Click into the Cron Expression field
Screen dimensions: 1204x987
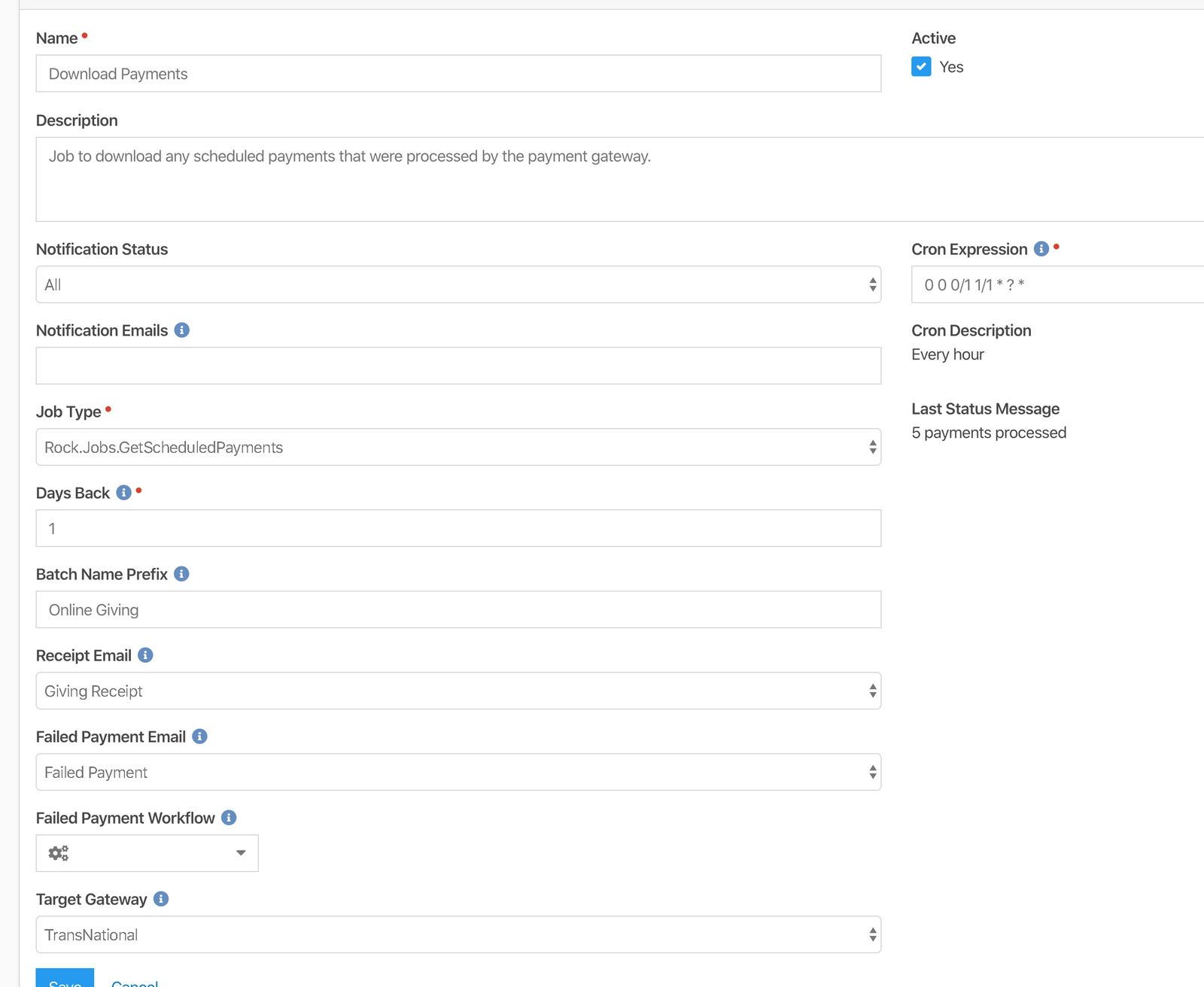[1057, 284]
